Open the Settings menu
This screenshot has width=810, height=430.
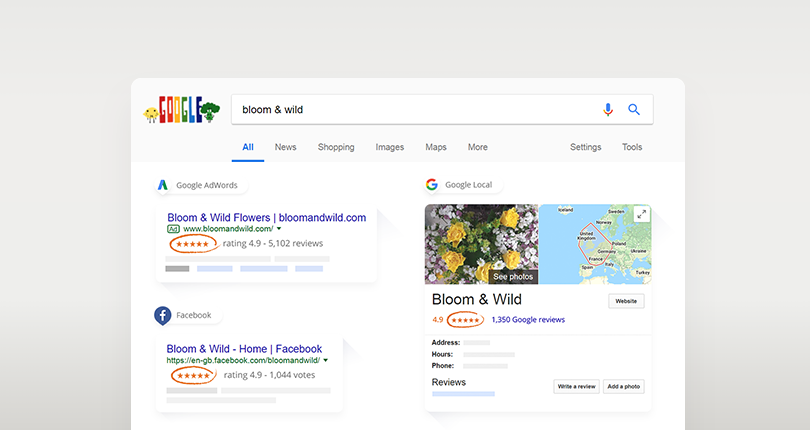(586, 147)
